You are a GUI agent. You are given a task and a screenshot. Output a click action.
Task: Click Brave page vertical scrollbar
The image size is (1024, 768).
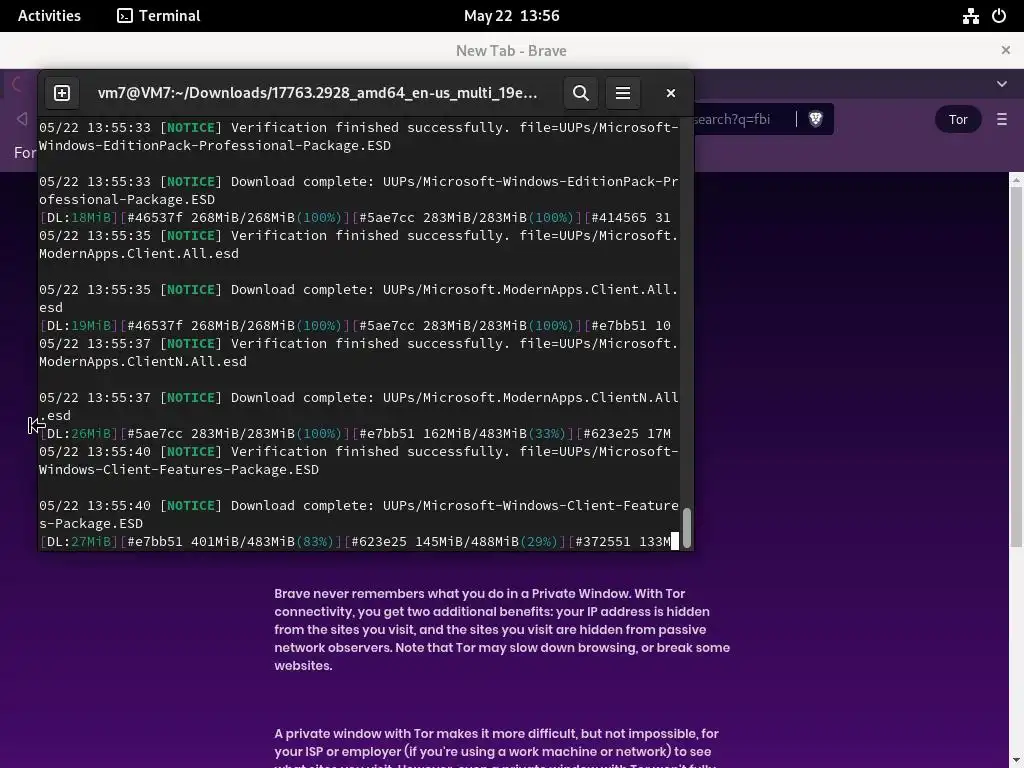[1016, 366]
